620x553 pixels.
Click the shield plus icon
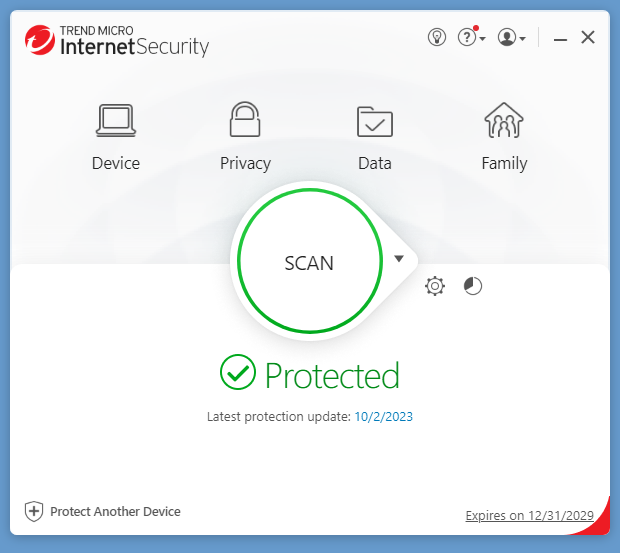click(34, 511)
